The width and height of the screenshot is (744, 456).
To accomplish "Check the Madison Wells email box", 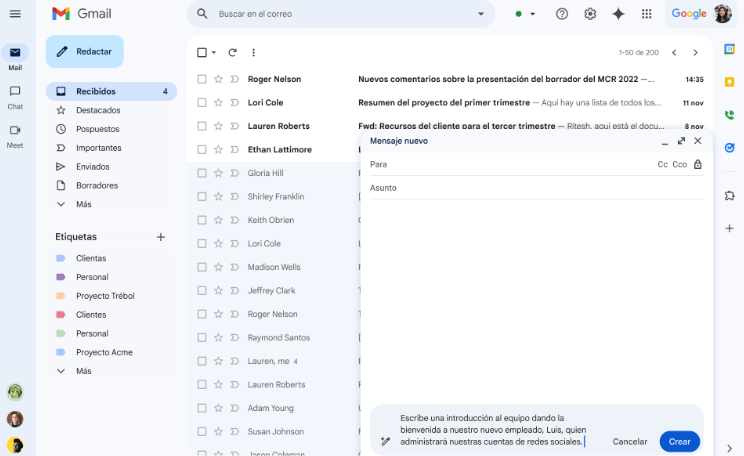I will [x=202, y=267].
